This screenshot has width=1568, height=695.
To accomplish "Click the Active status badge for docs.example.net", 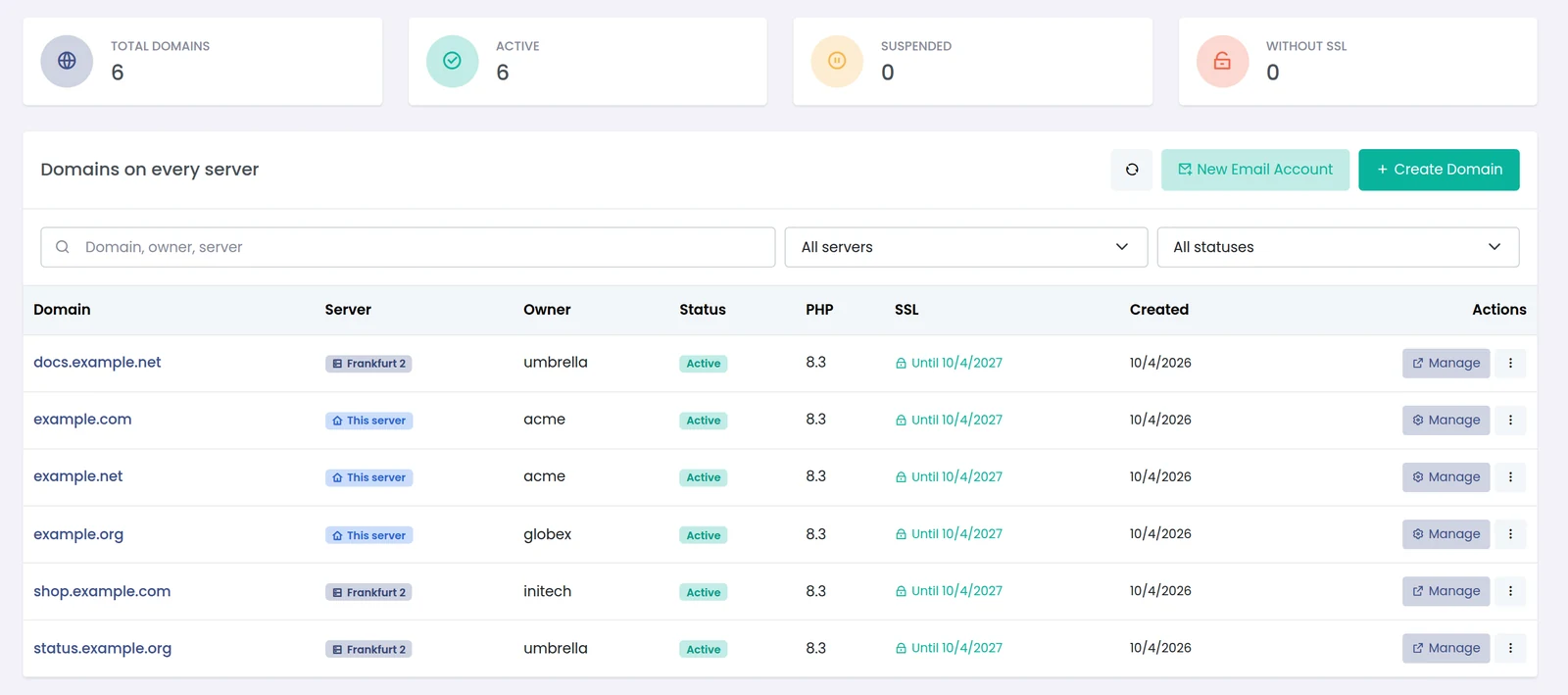I will click(704, 364).
